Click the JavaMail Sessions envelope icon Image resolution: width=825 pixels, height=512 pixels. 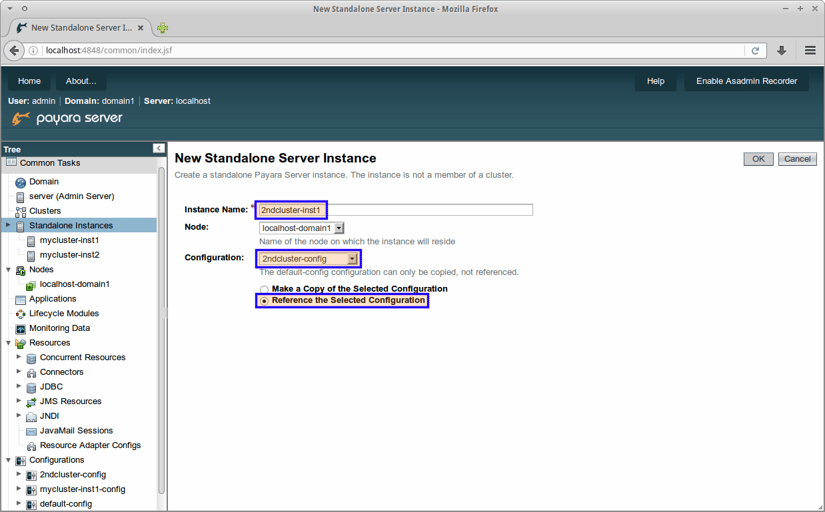(x=31, y=431)
